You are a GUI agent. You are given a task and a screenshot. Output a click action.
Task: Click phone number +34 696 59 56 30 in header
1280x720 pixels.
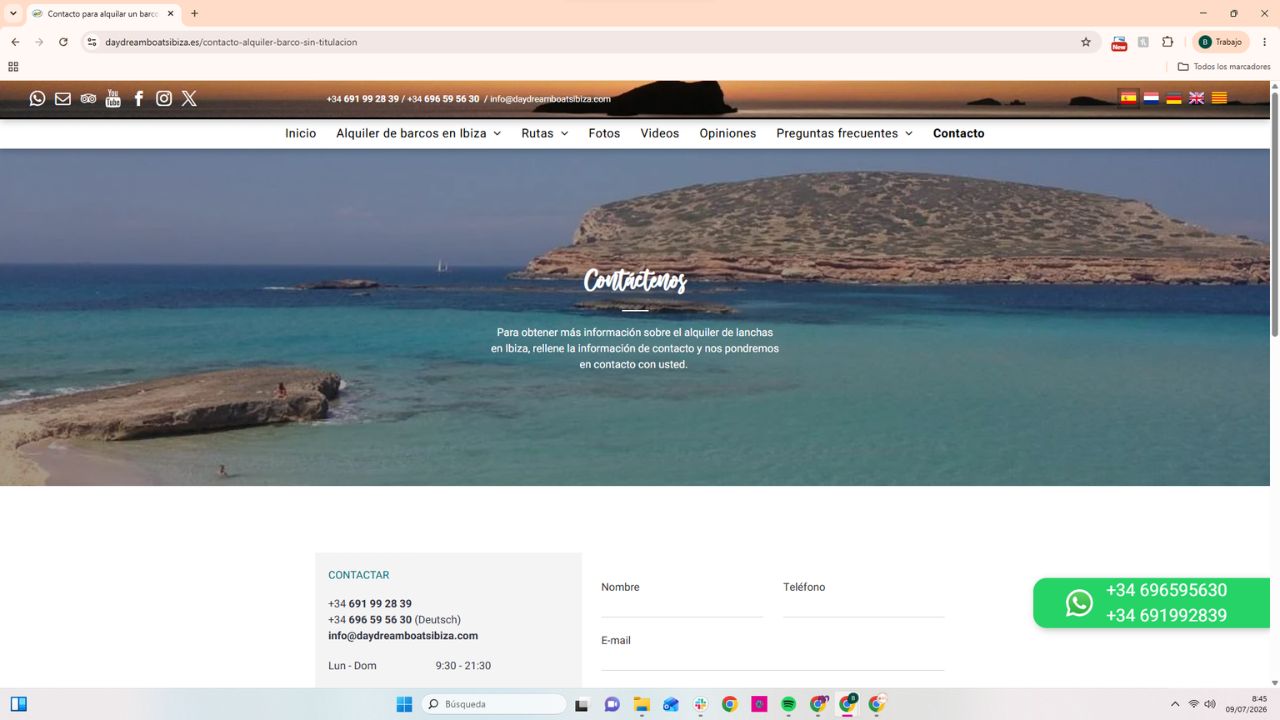pos(443,99)
